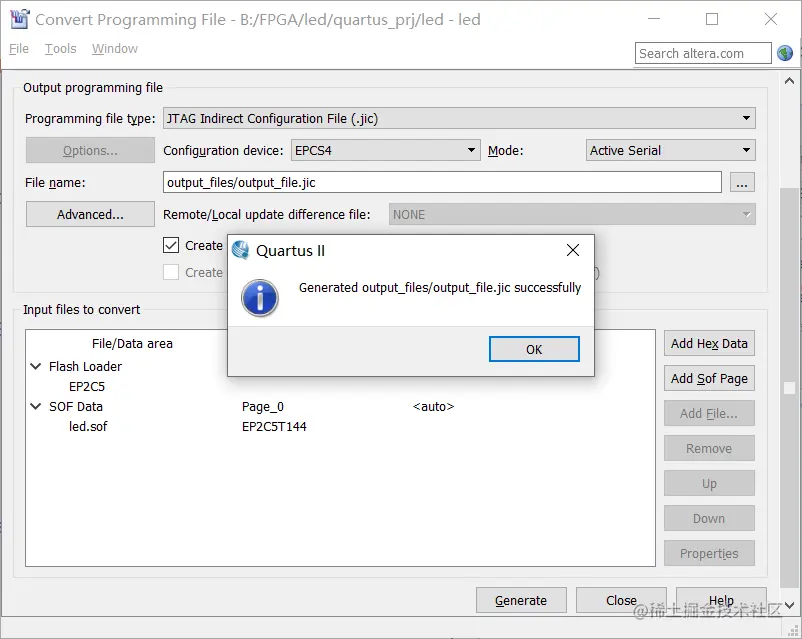This screenshot has height=639, width=802.
Task: Click the File/Data area column header
Action: coord(132,343)
